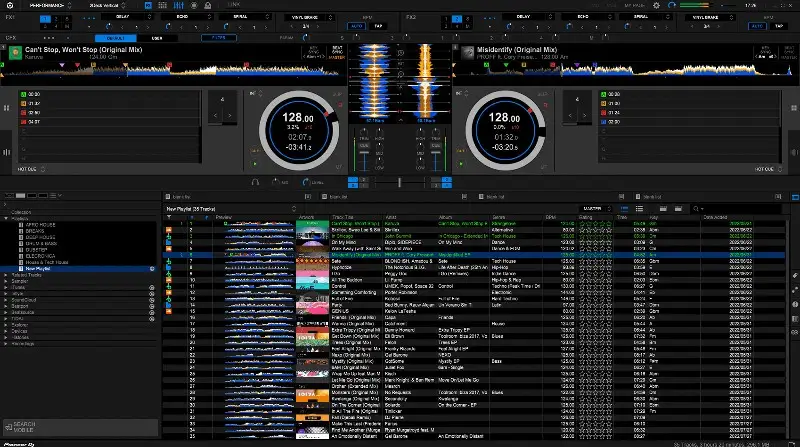The image size is (800, 447).
Task: Adjust the crossfader slider between the decks
Action: point(400,182)
